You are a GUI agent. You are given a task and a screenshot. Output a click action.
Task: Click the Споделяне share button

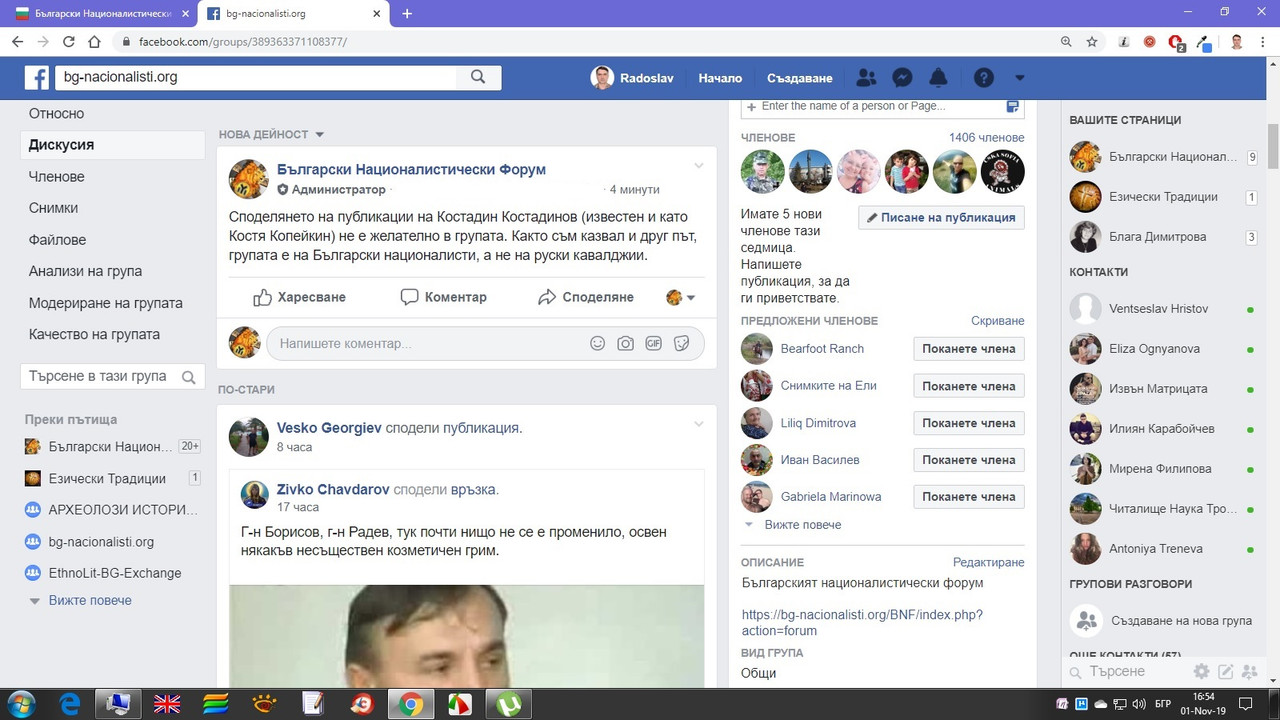click(585, 297)
